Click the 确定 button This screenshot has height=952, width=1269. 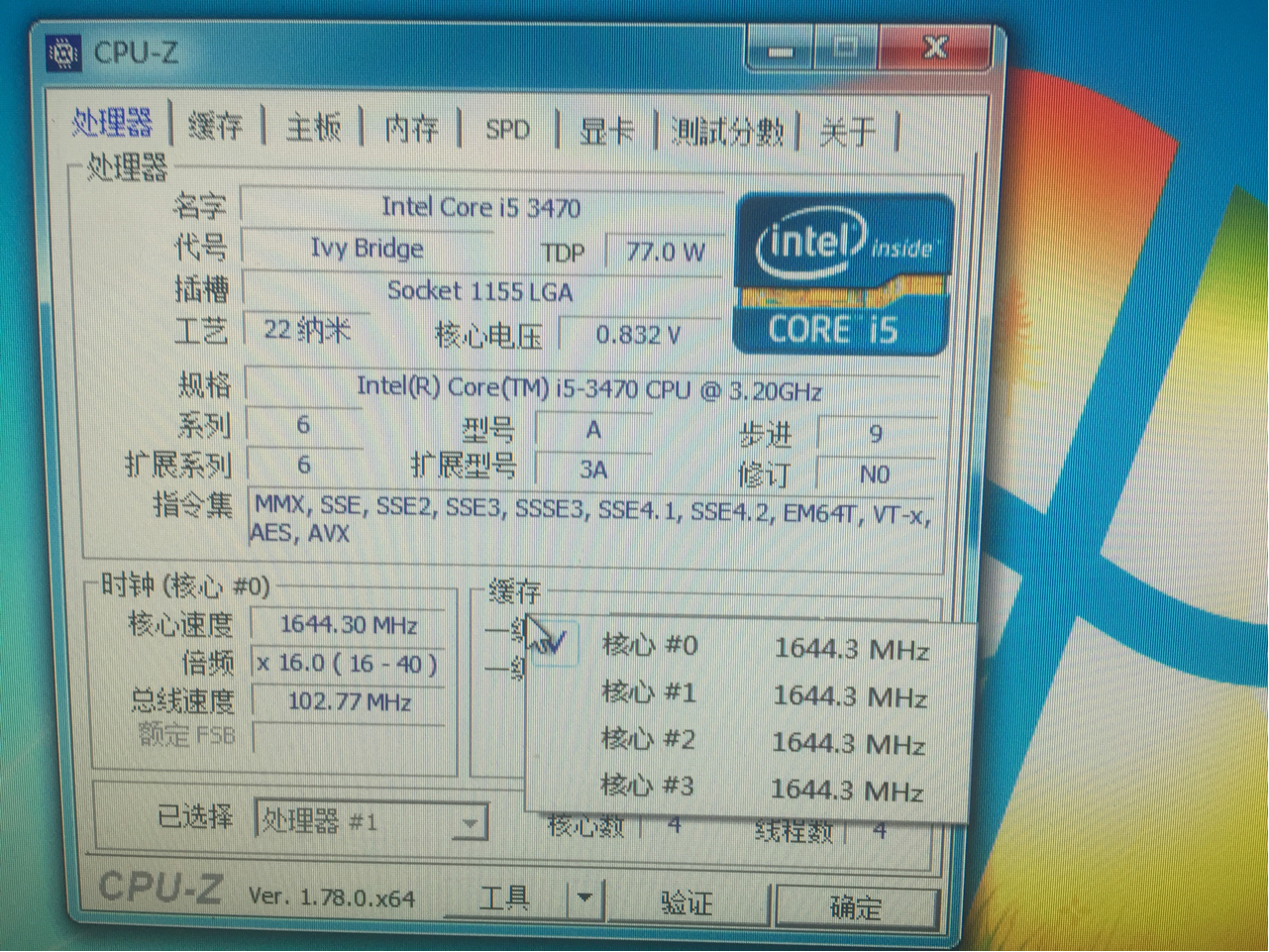pos(856,906)
